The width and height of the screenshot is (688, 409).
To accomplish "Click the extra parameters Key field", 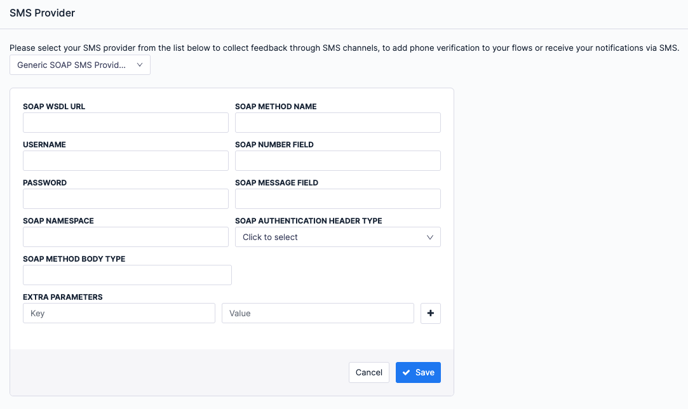I will tap(119, 313).
